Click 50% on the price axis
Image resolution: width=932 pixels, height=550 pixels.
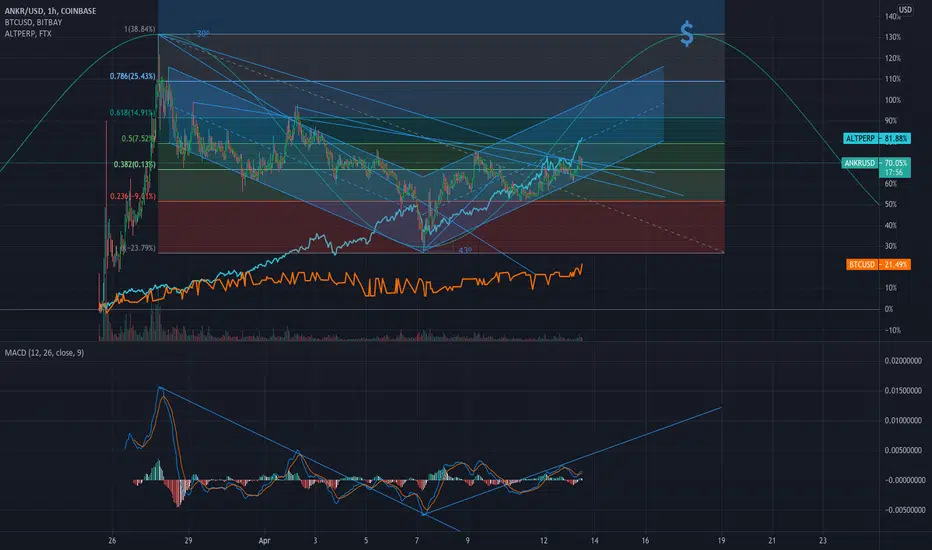891,205
